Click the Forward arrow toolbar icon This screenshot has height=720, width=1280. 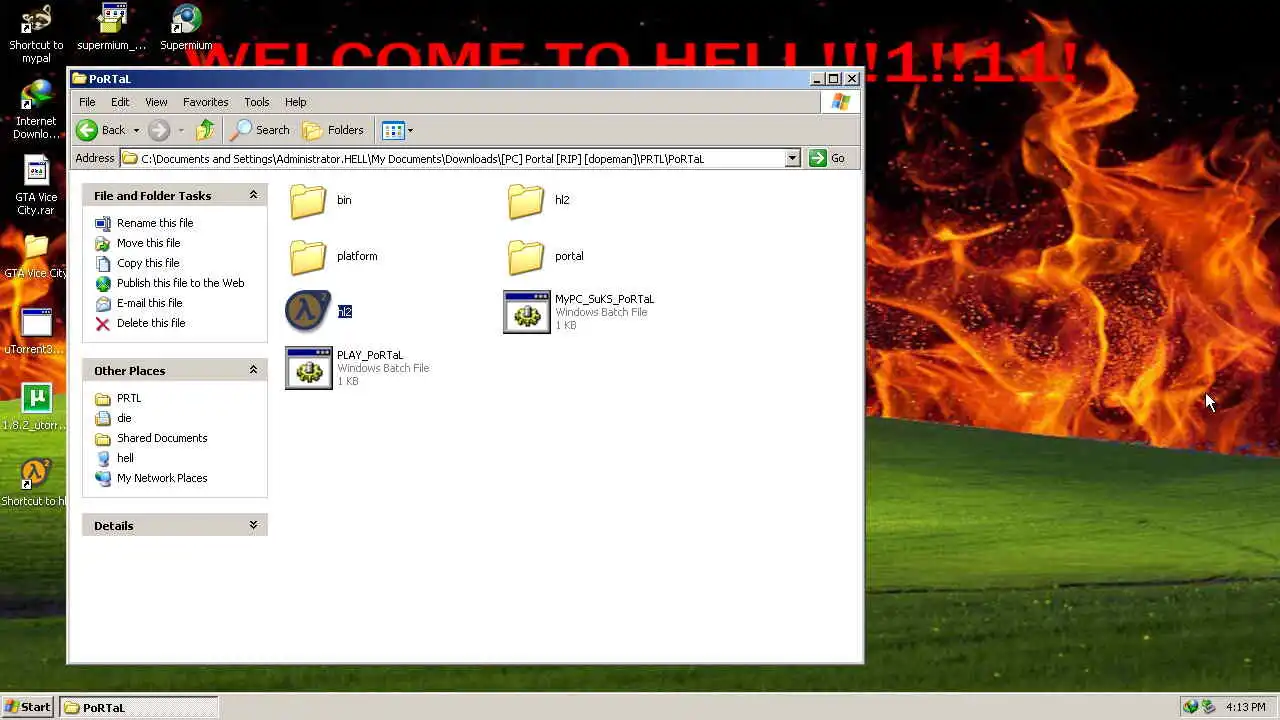(159, 130)
